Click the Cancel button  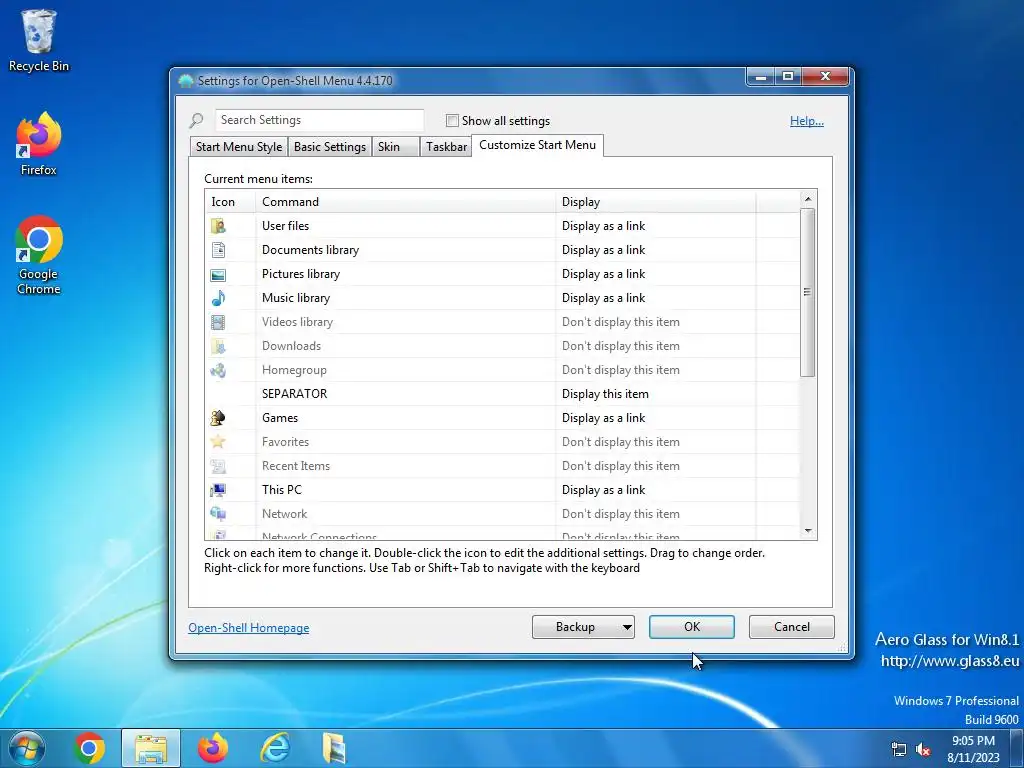click(x=792, y=627)
